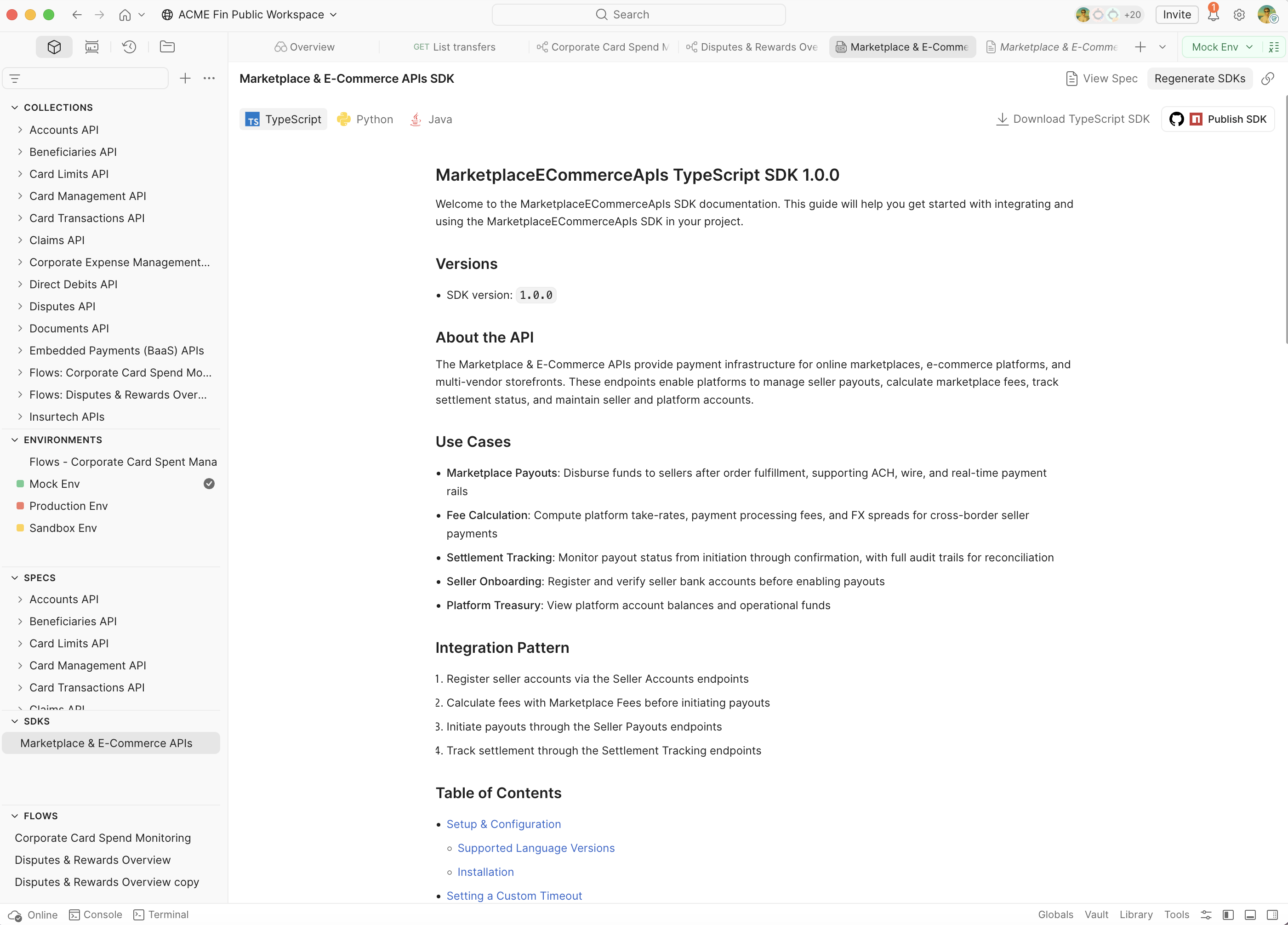1288x925 pixels.
Task: Open new tab with plus icon
Action: [1140, 47]
